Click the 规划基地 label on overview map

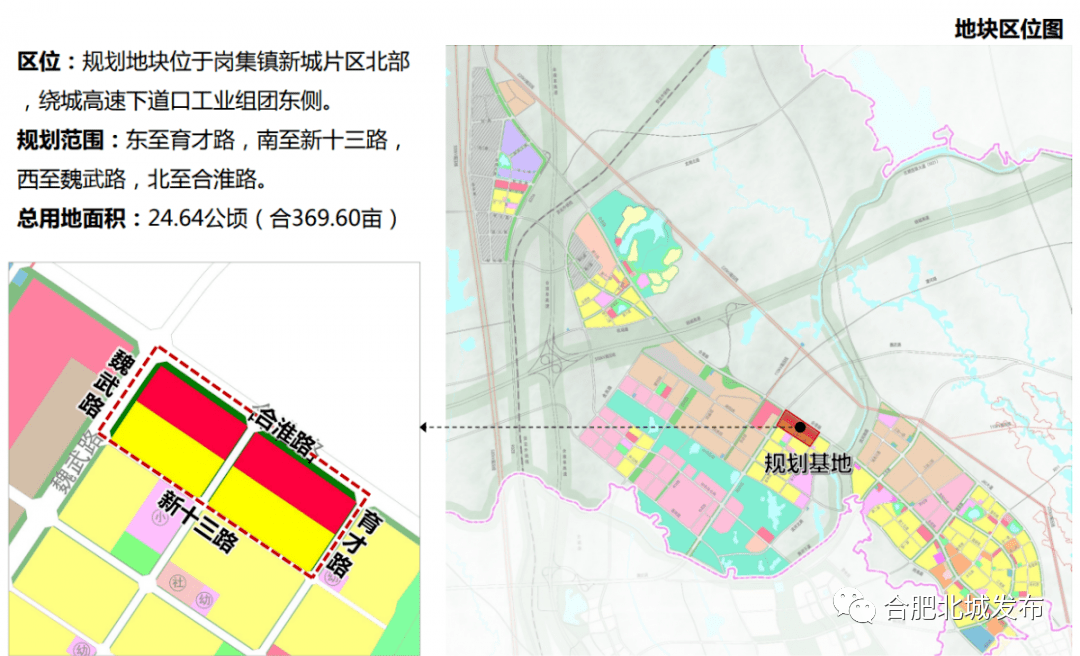[x=808, y=462]
